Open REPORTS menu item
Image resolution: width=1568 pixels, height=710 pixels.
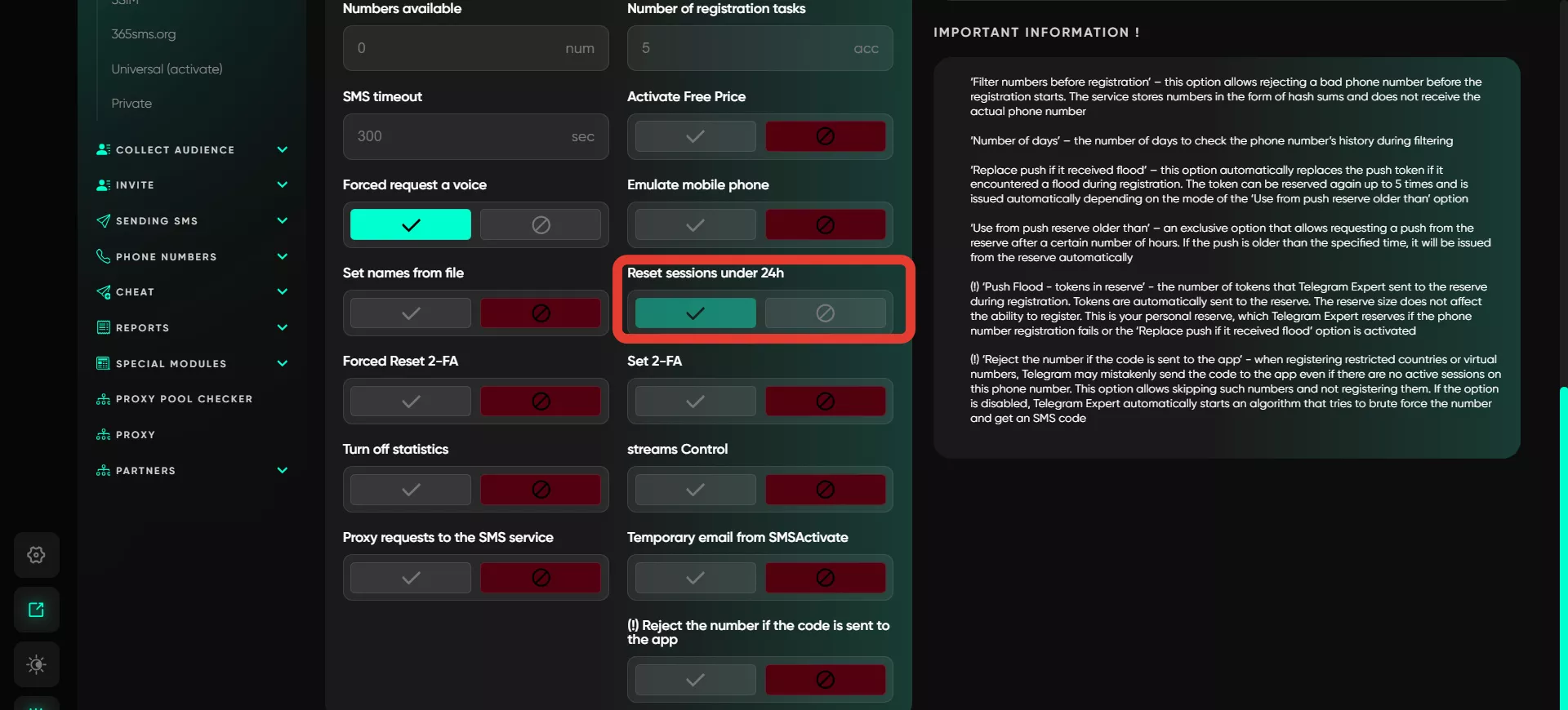pyautogui.click(x=143, y=328)
